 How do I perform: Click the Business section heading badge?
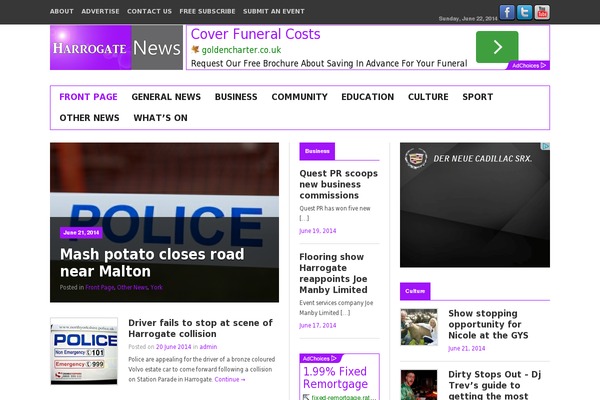pos(317,151)
